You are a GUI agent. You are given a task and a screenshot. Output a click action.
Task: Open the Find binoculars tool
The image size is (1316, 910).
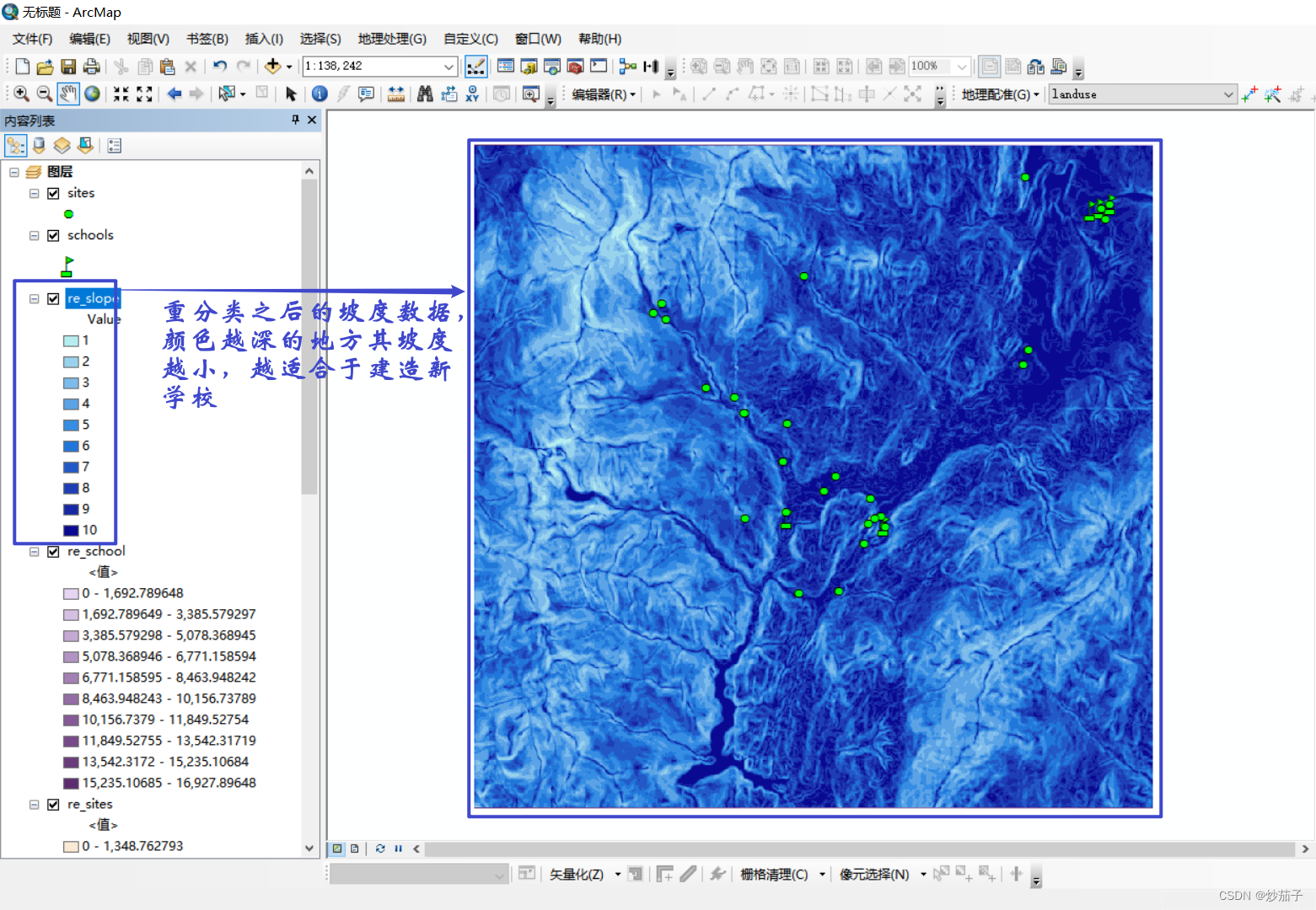pyautogui.click(x=425, y=94)
